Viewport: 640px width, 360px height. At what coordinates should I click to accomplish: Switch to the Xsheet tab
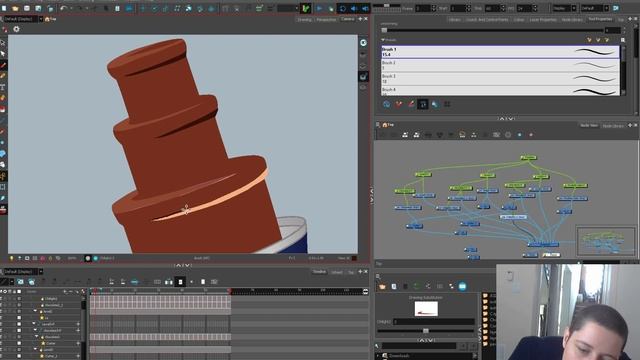click(337, 272)
